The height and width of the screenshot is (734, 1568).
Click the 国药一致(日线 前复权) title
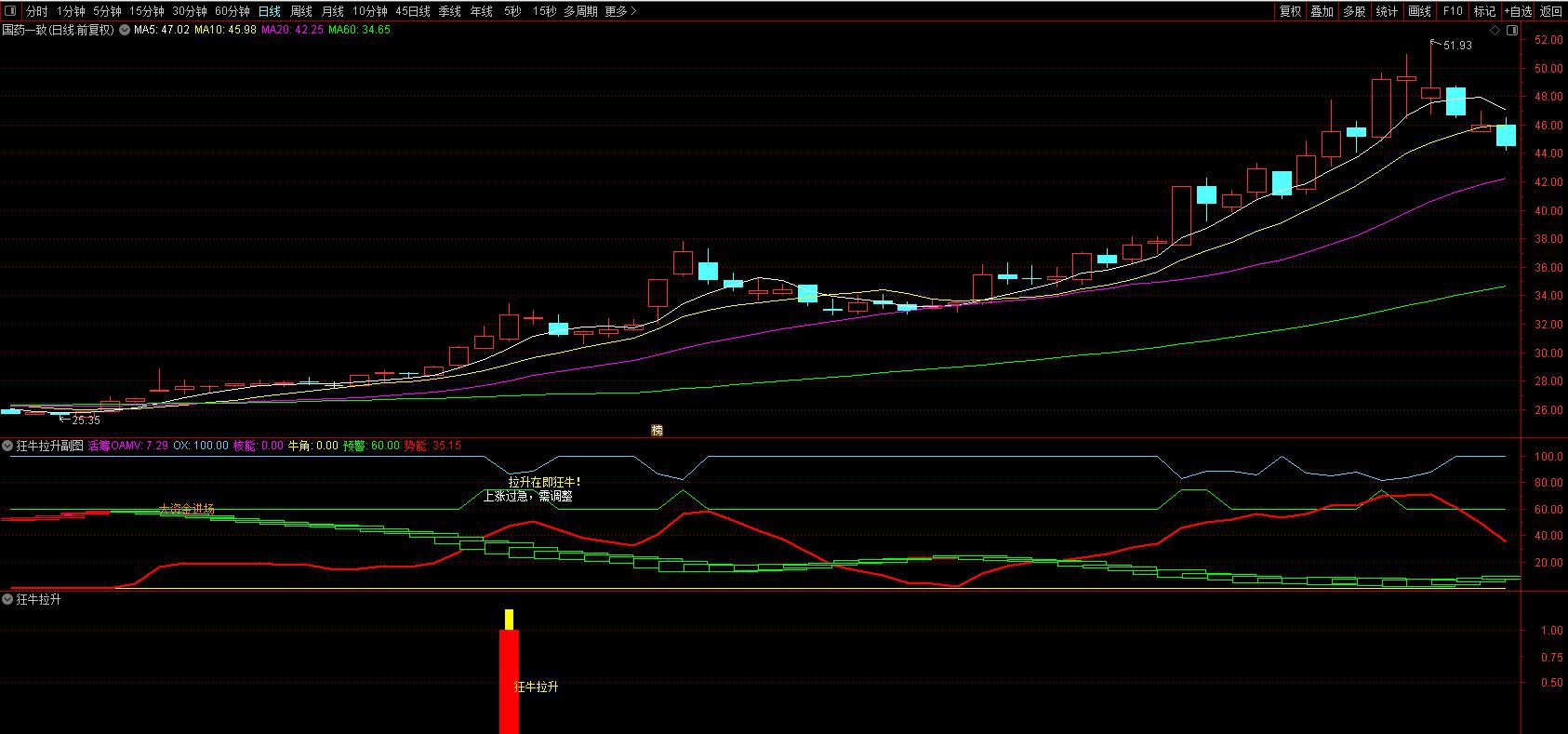point(58,30)
